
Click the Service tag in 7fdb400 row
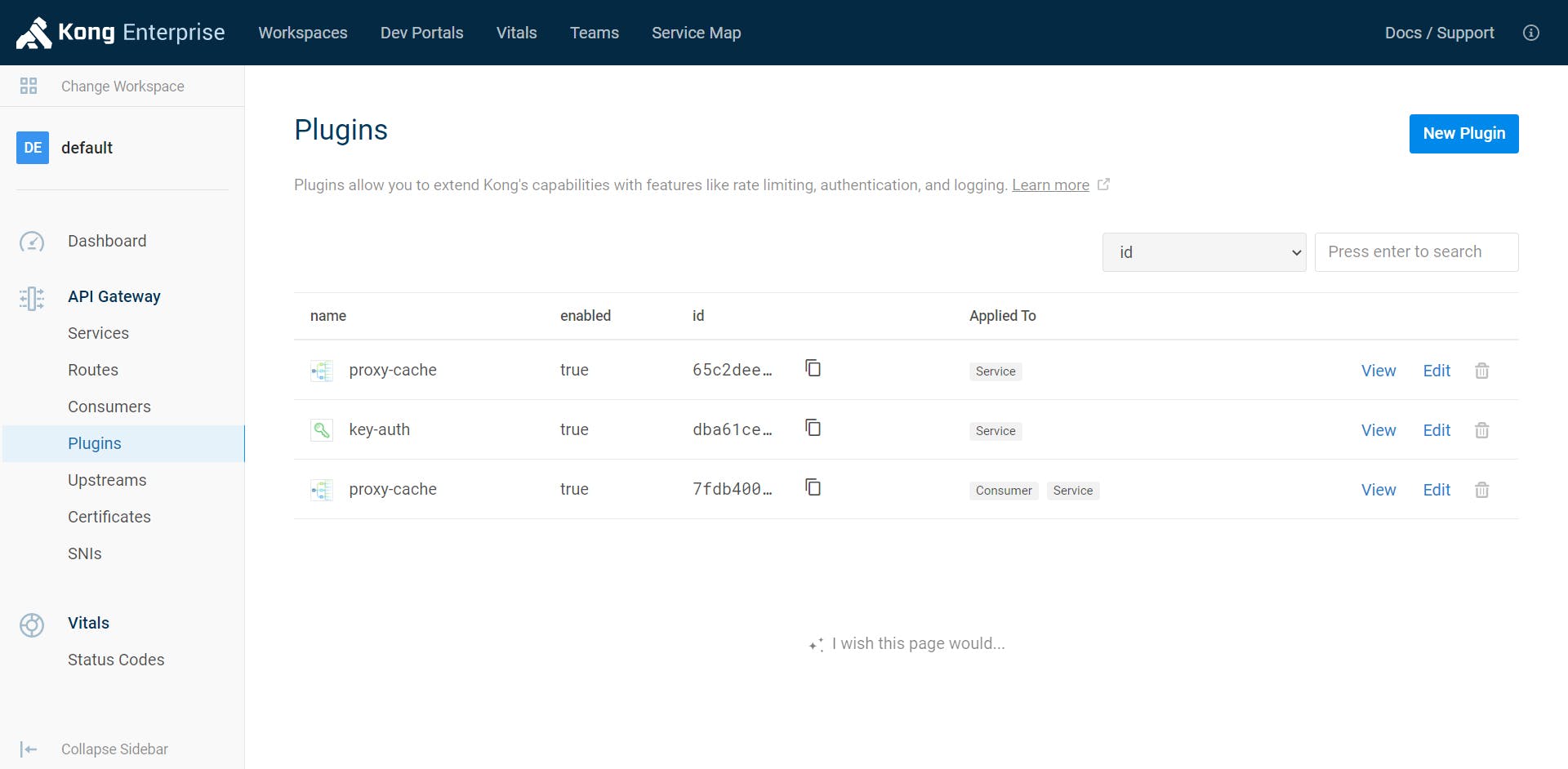point(1073,491)
